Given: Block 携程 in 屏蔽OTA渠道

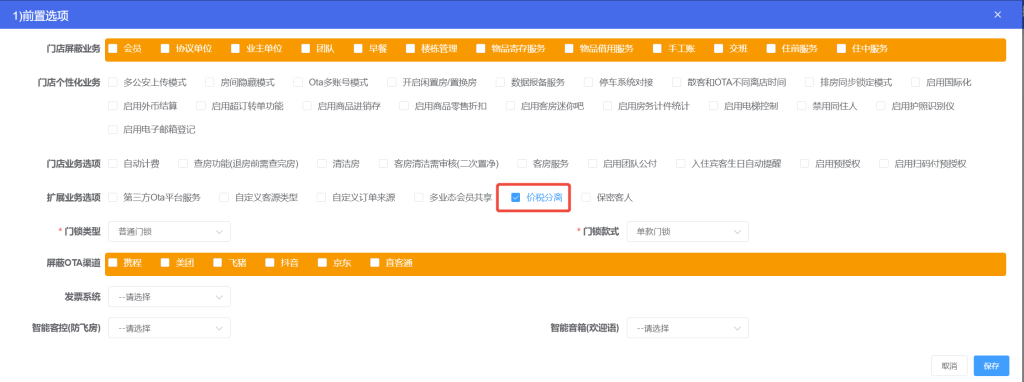Looking at the screenshot, I should pyautogui.click(x=113, y=263).
